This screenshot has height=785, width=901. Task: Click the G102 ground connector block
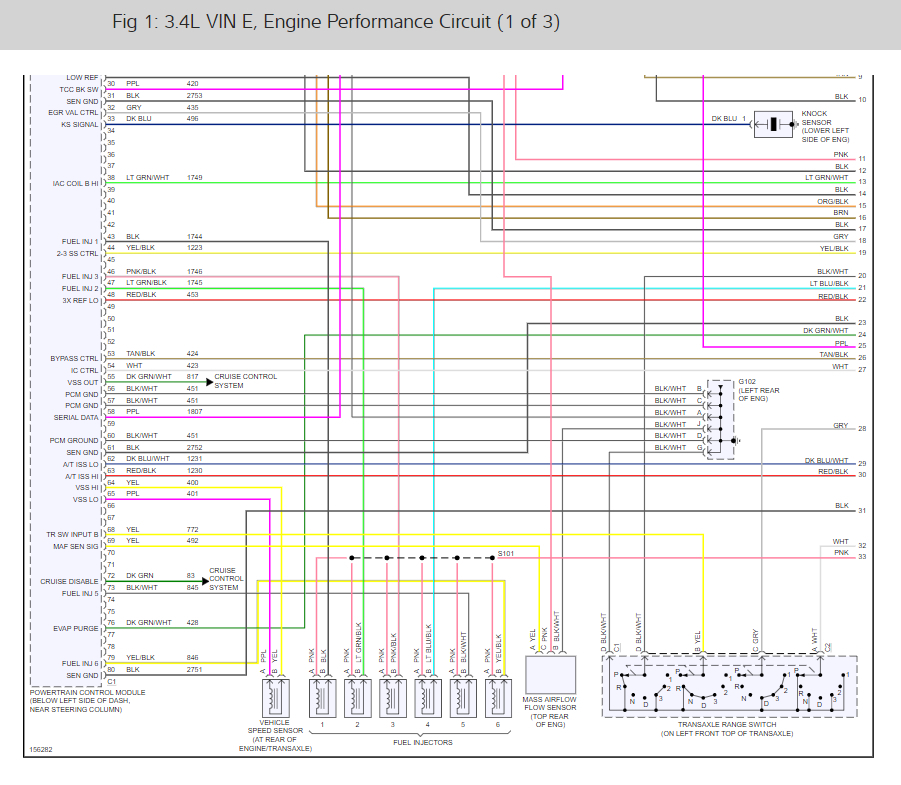(x=721, y=420)
